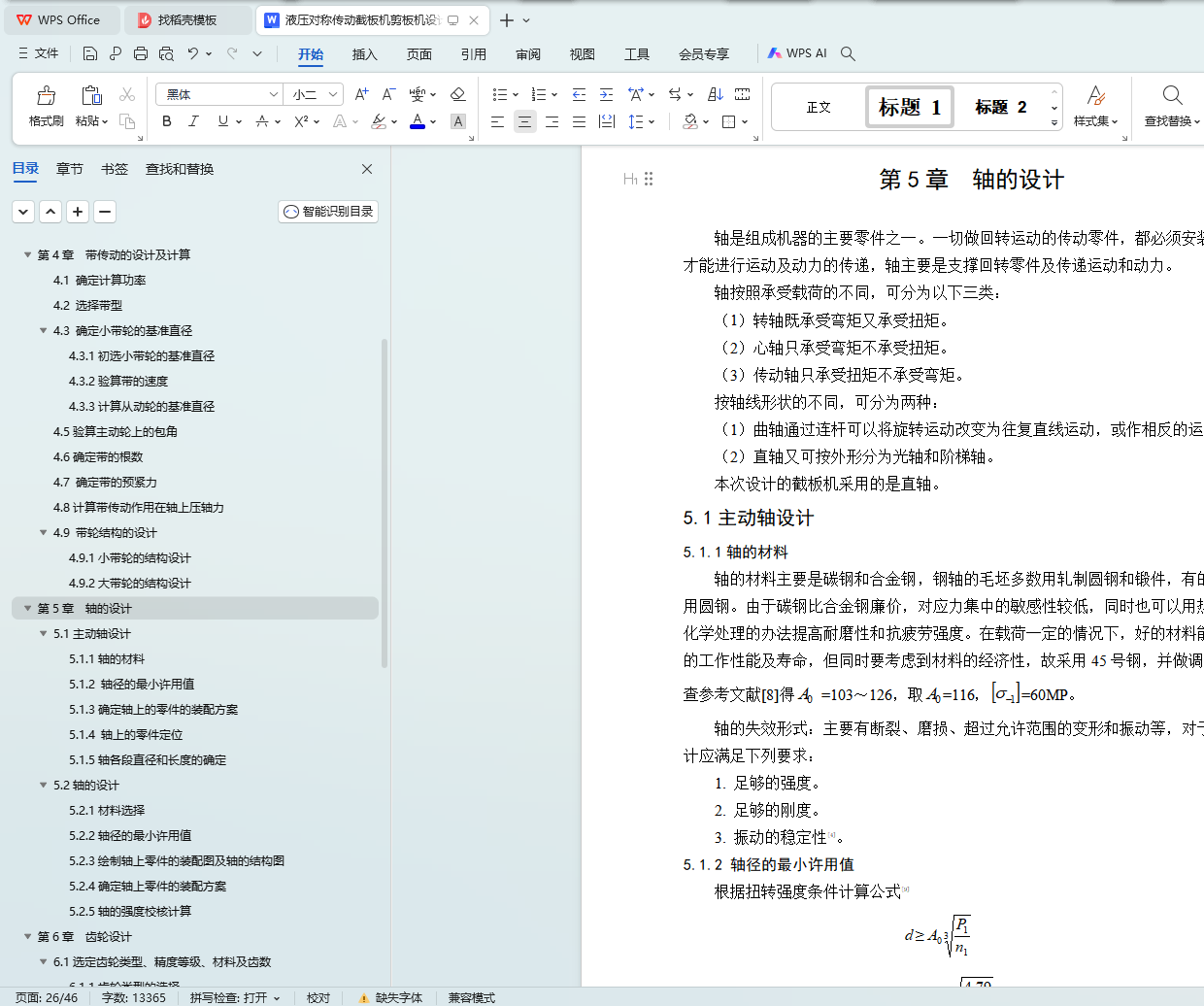Click the font color A swatch

[x=418, y=121]
